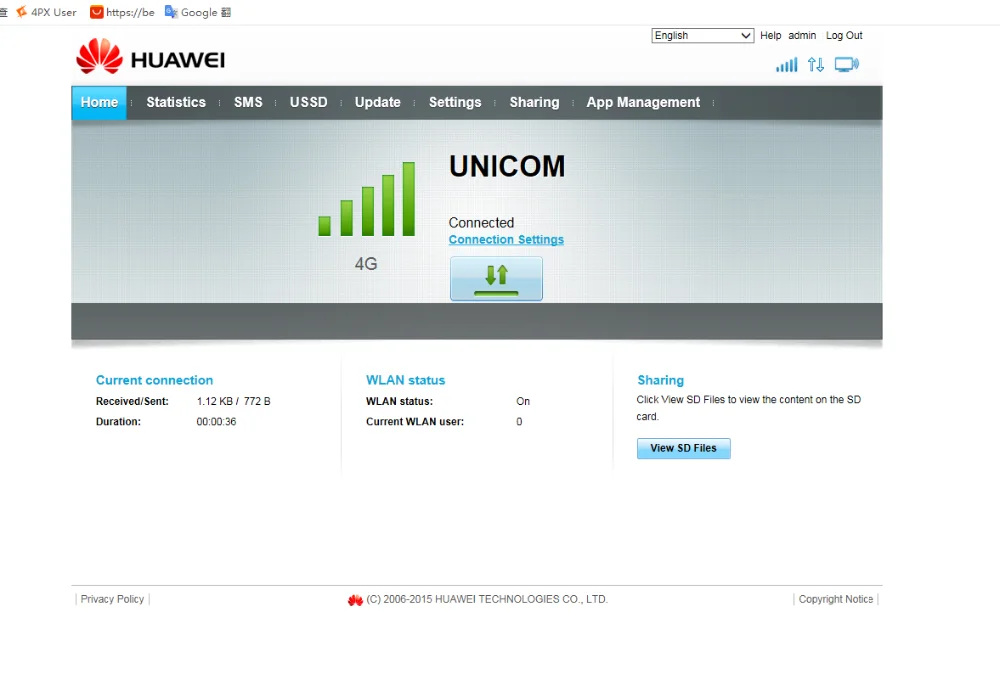Click the Help link
The width and height of the screenshot is (1000, 691).
click(x=770, y=36)
